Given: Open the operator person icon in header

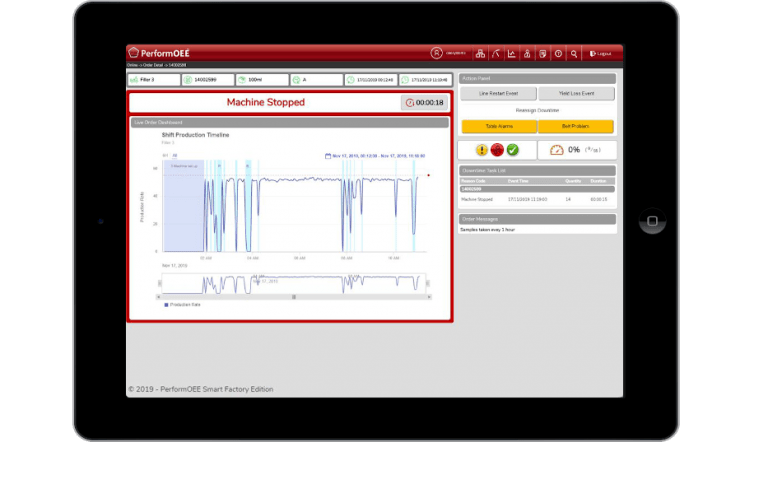Looking at the screenshot, I should (x=527, y=54).
